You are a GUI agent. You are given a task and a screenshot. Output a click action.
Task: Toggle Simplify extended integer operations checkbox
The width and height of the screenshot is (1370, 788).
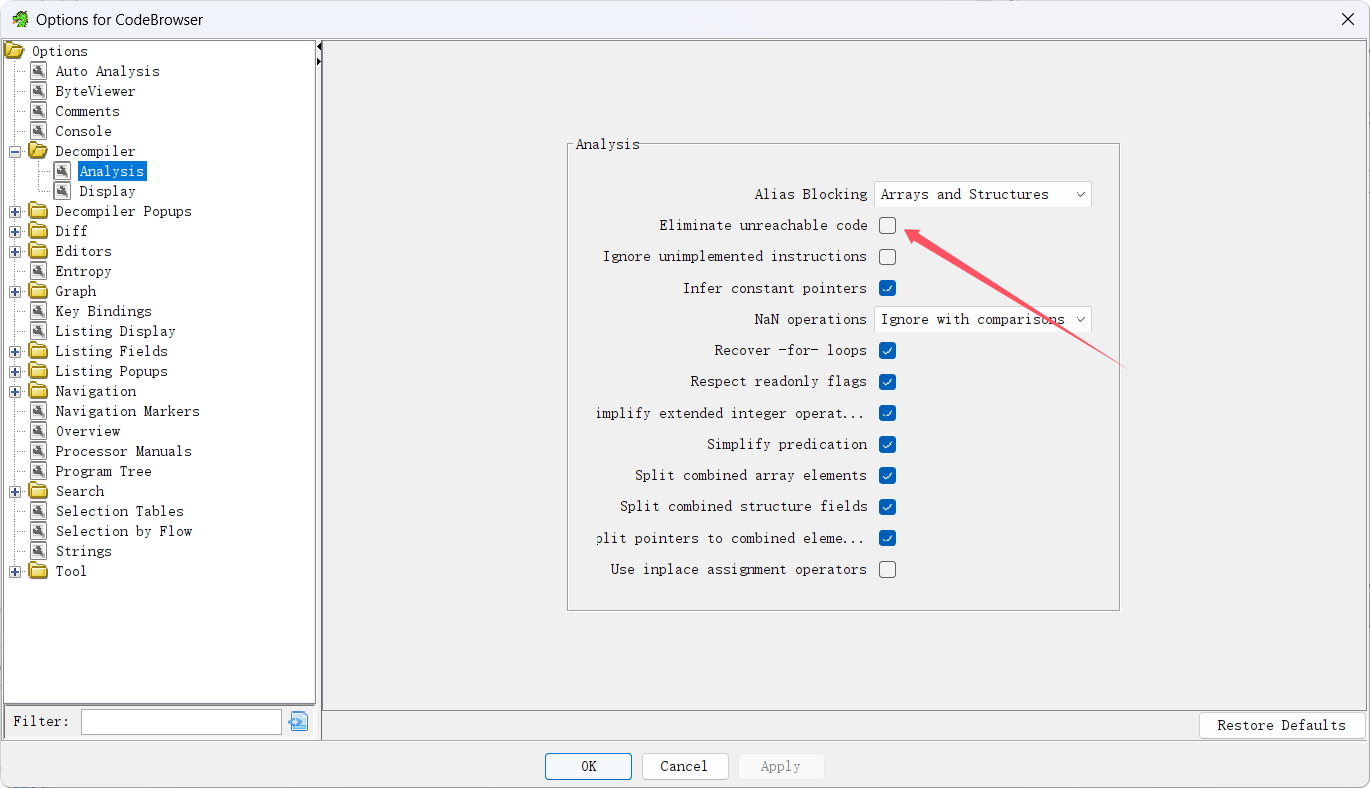[x=887, y=413]
